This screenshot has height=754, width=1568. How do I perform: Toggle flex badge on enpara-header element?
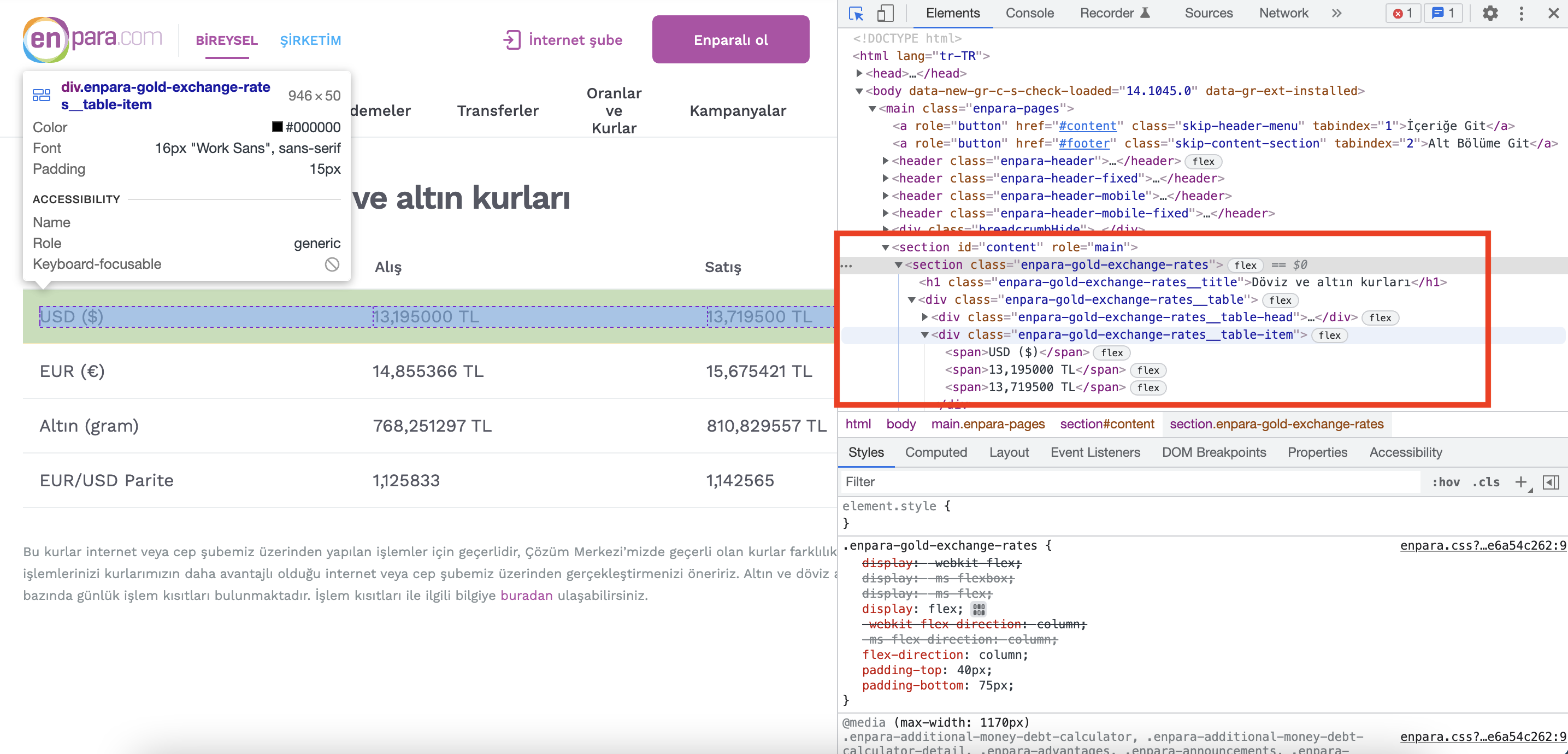[1204, 162]
